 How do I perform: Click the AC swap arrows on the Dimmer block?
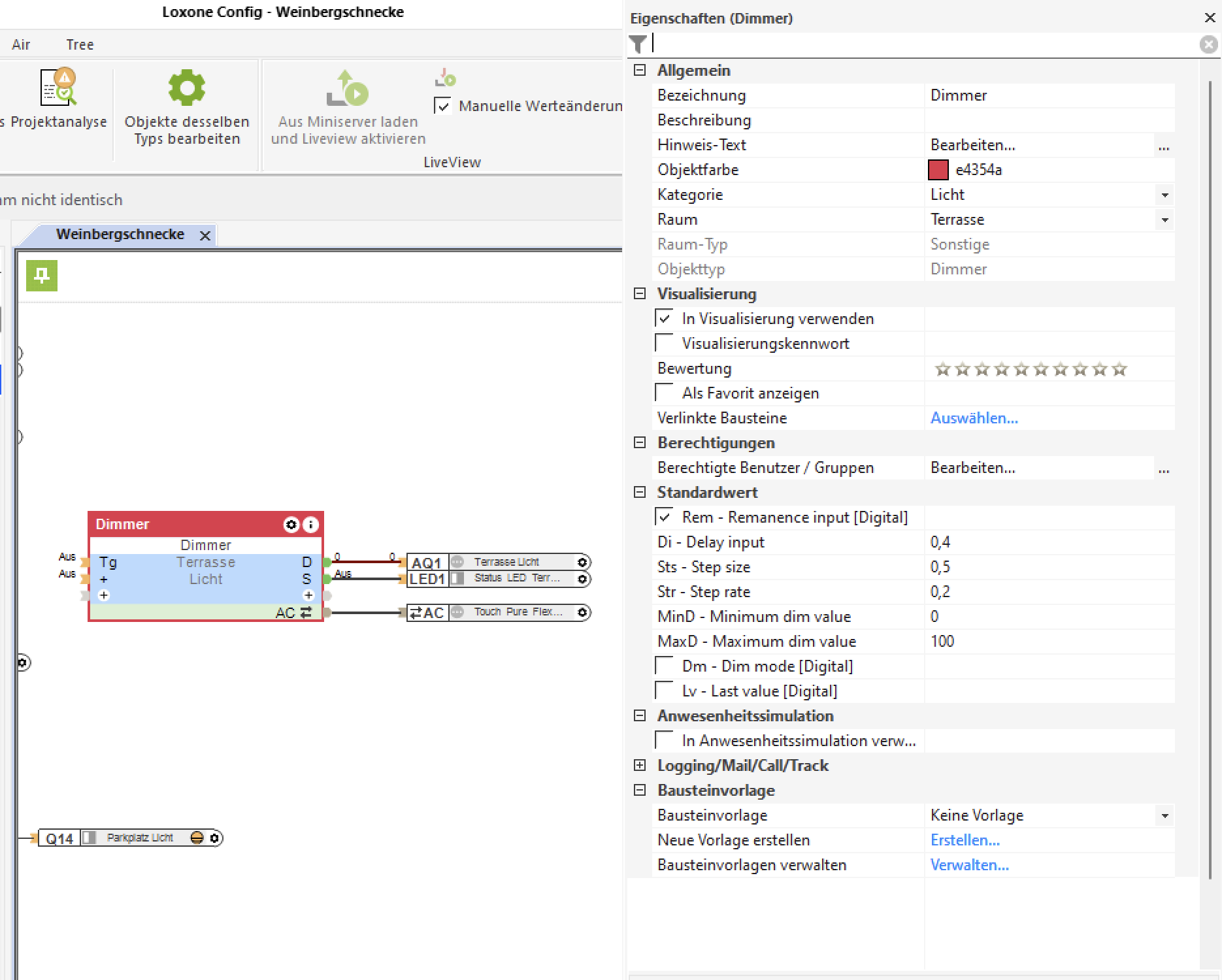click(306, 612)
